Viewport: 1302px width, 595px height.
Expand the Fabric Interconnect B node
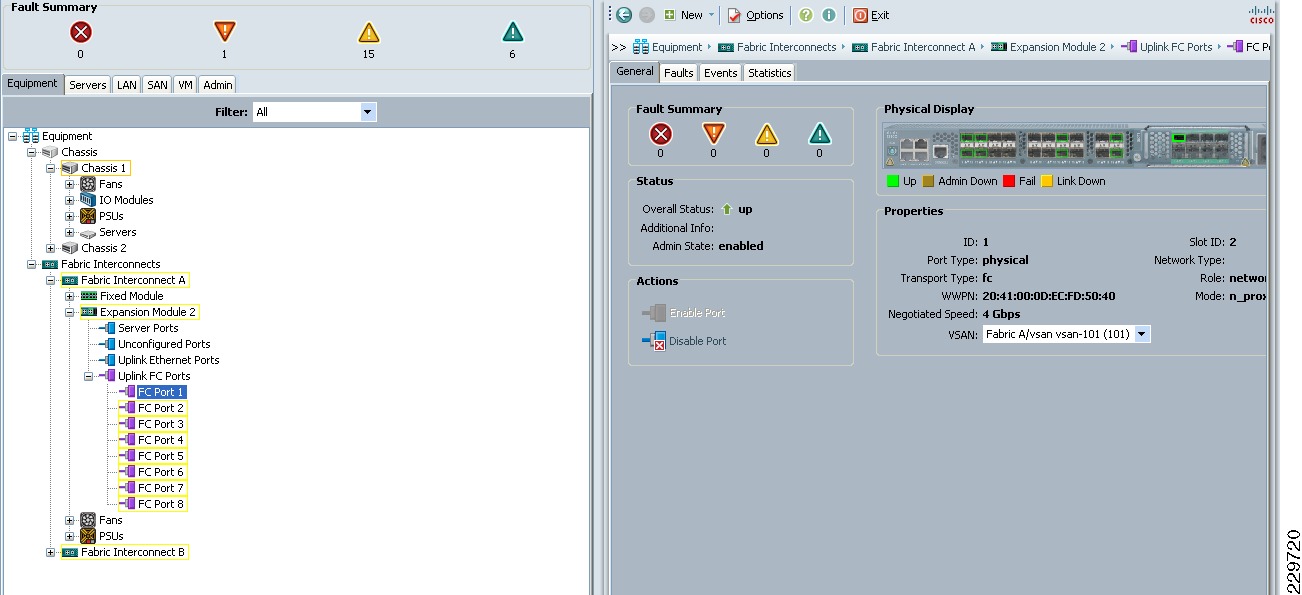[x=51, y=552]
